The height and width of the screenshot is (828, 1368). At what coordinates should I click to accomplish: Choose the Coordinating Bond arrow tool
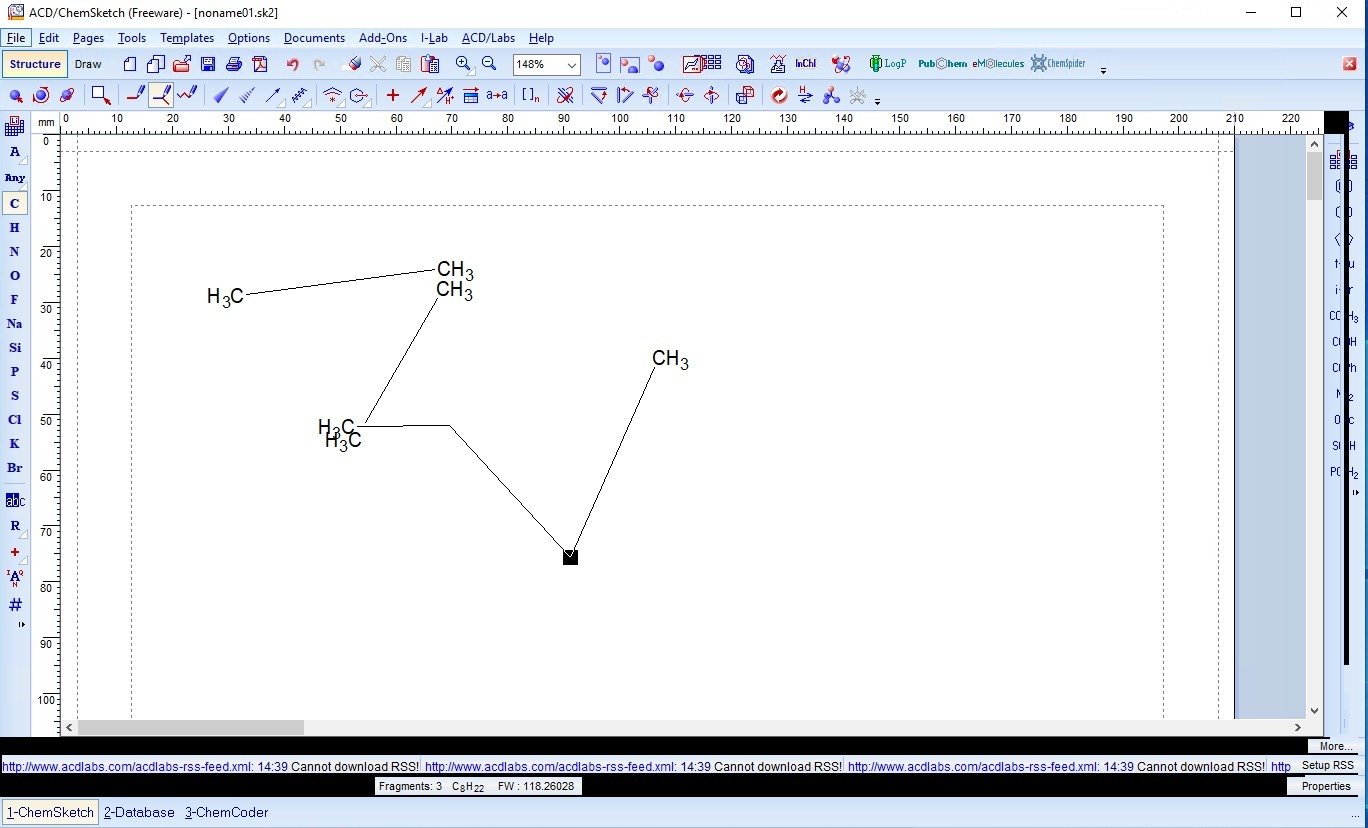[273, 96]
